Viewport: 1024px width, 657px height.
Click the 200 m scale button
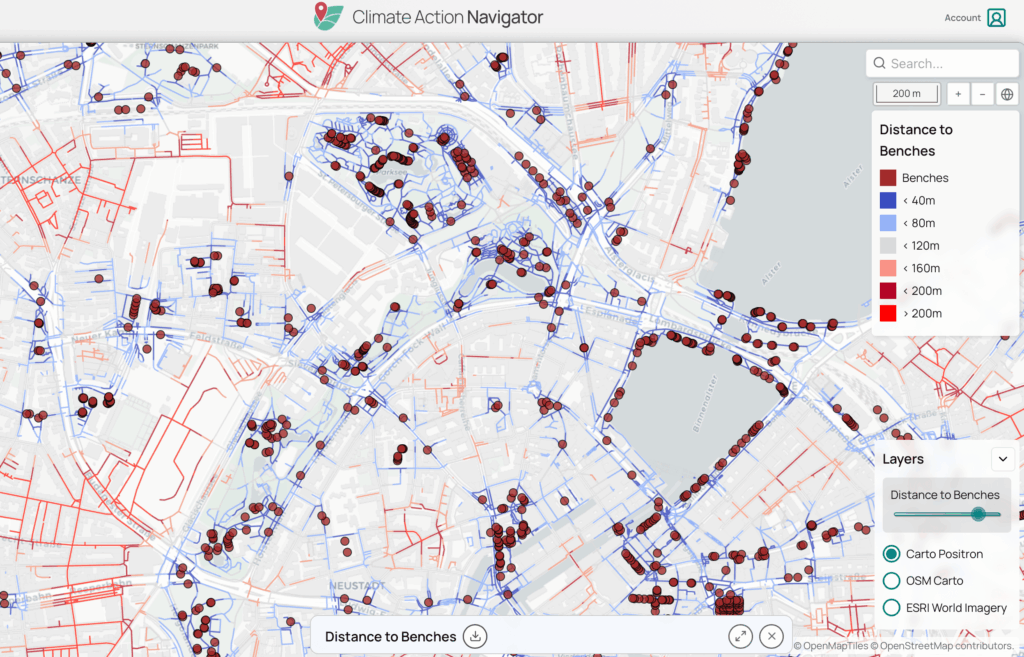(906, 93)
